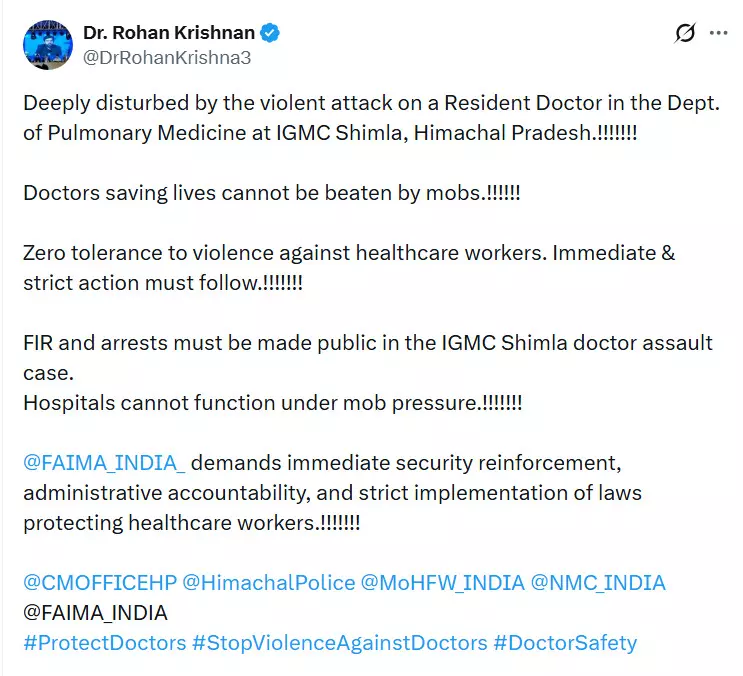Click the 'Hospitals cannot function under mob pressure' line

tap(272, 403)
